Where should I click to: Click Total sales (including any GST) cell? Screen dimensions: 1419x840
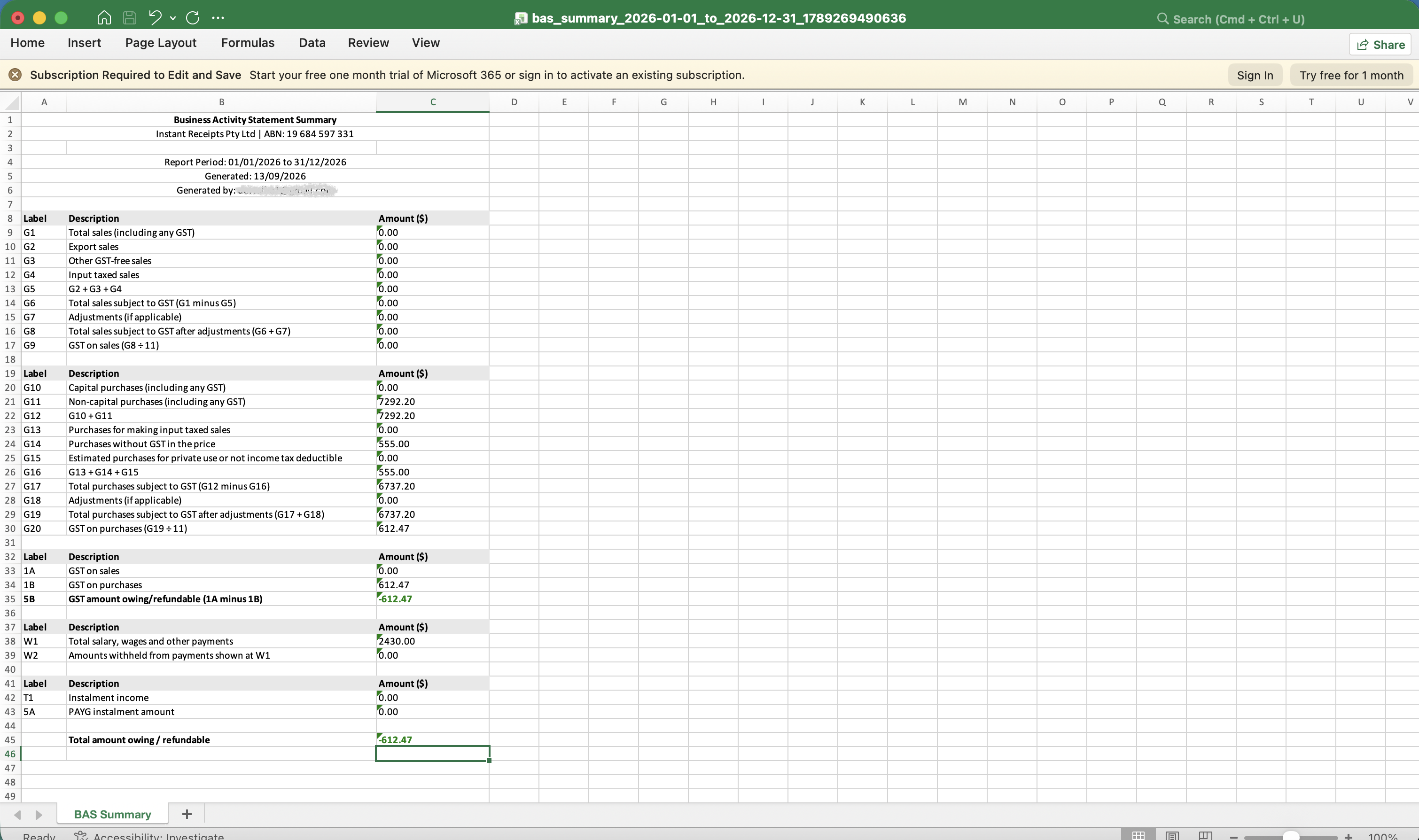tap(221, 233)
